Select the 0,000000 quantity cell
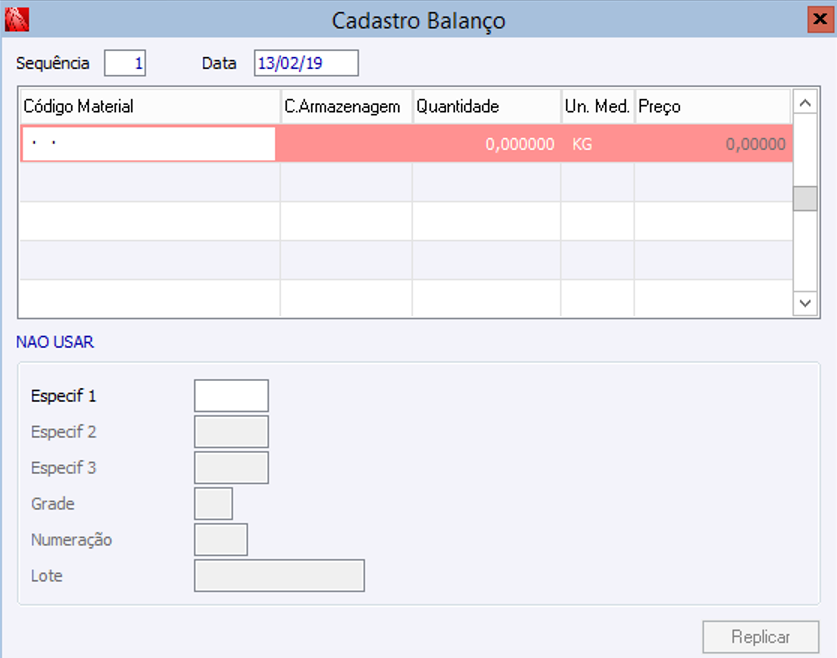 [x=486, y=144]
